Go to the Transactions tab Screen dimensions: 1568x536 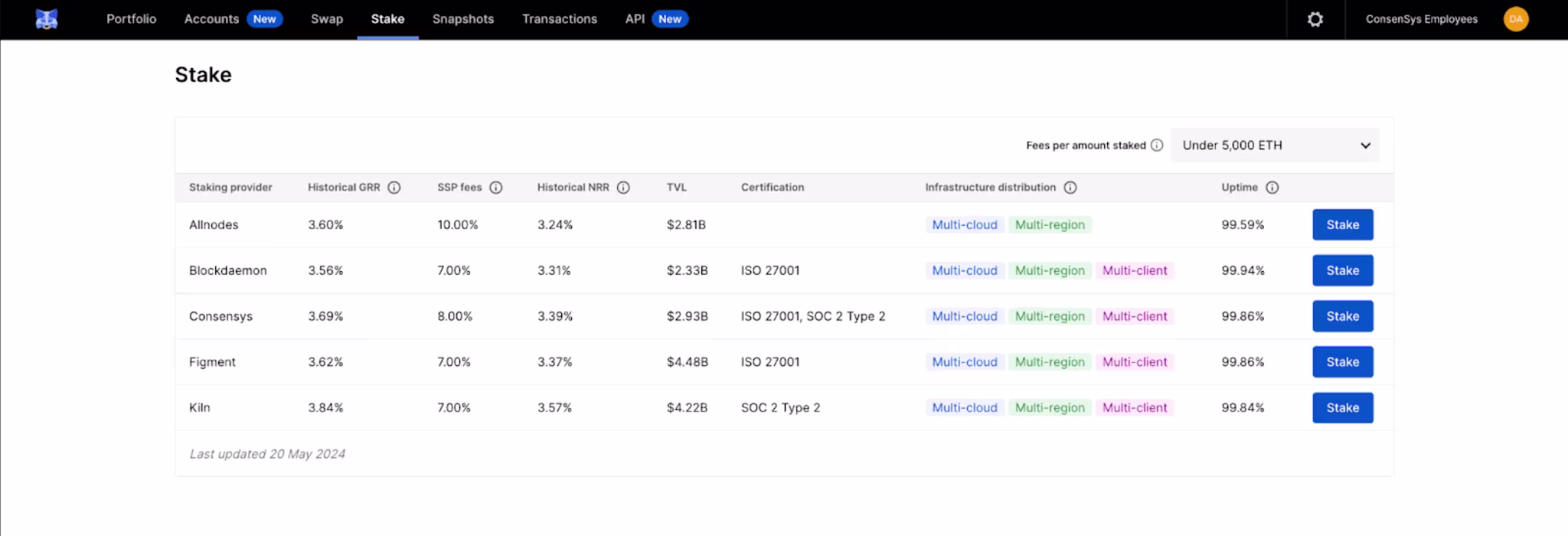click(560, 19)
